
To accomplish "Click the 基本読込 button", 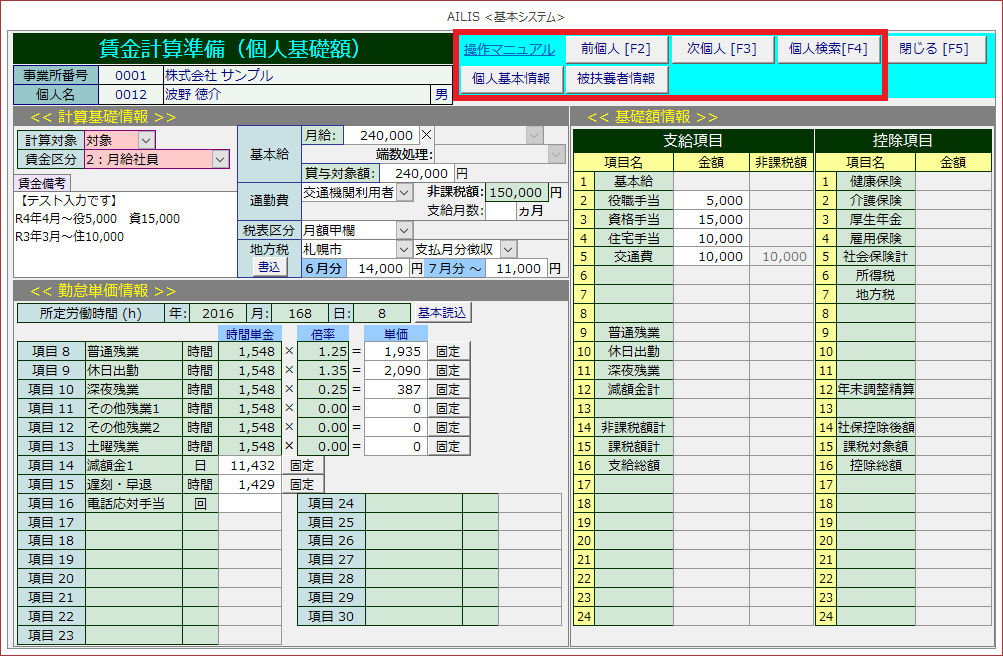I will 441,313.
